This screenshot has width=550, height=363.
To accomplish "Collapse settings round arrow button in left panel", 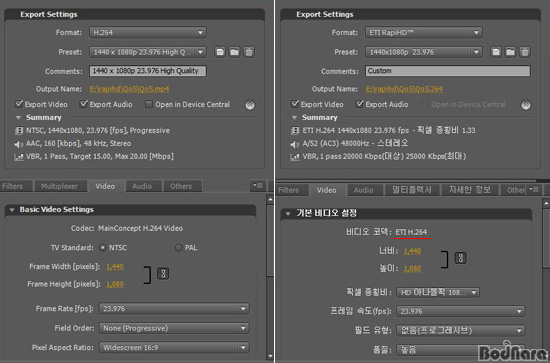I will pyautogui.click(x=250, y=105).
